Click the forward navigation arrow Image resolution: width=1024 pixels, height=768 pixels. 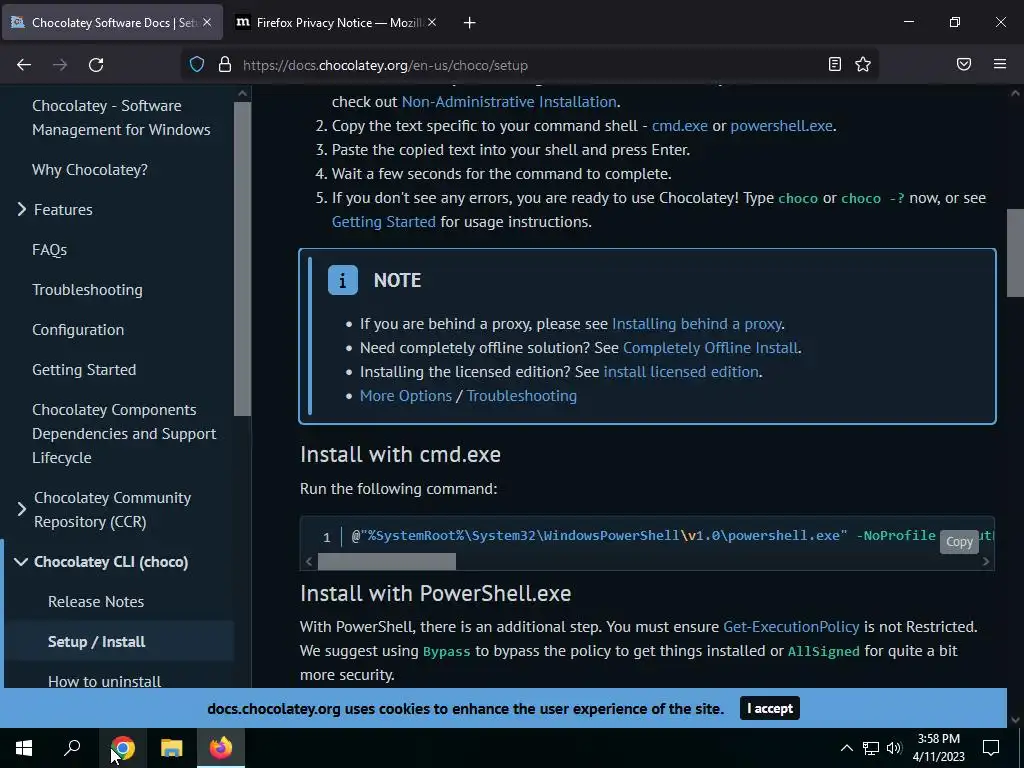coord(60,65)
